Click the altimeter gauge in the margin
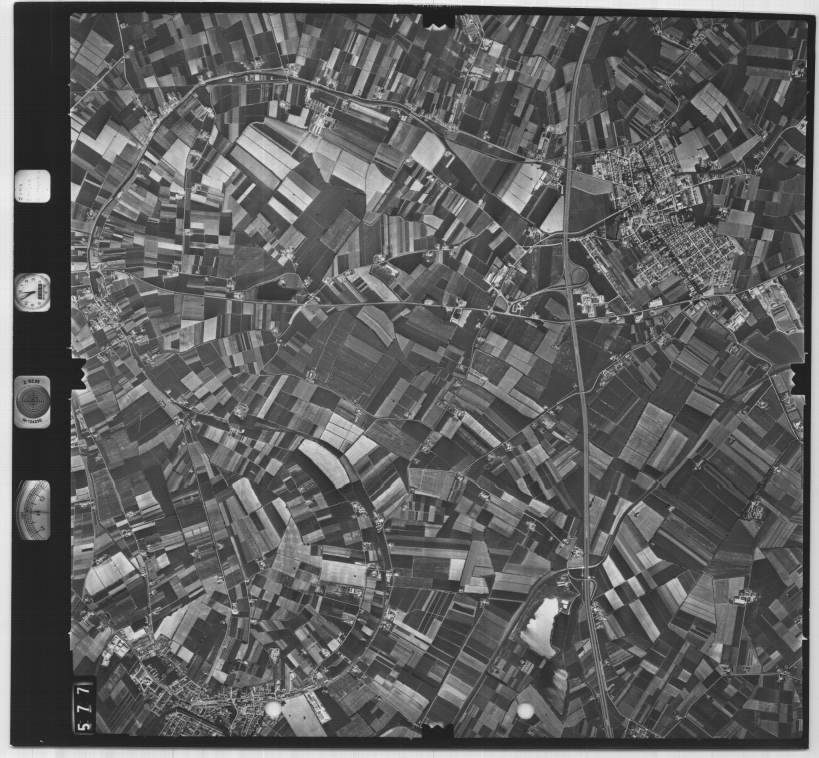 (33, 510)
